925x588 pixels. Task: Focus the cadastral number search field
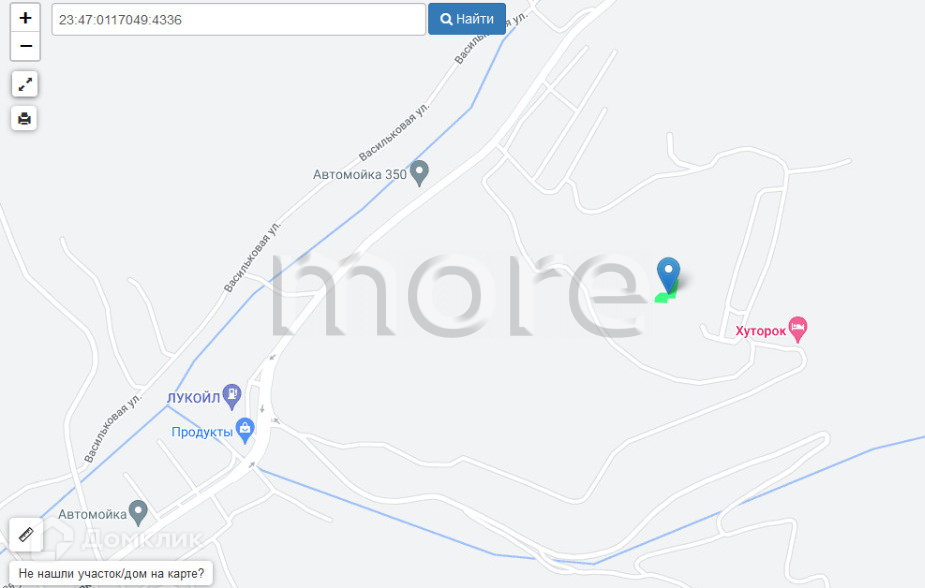238,19
